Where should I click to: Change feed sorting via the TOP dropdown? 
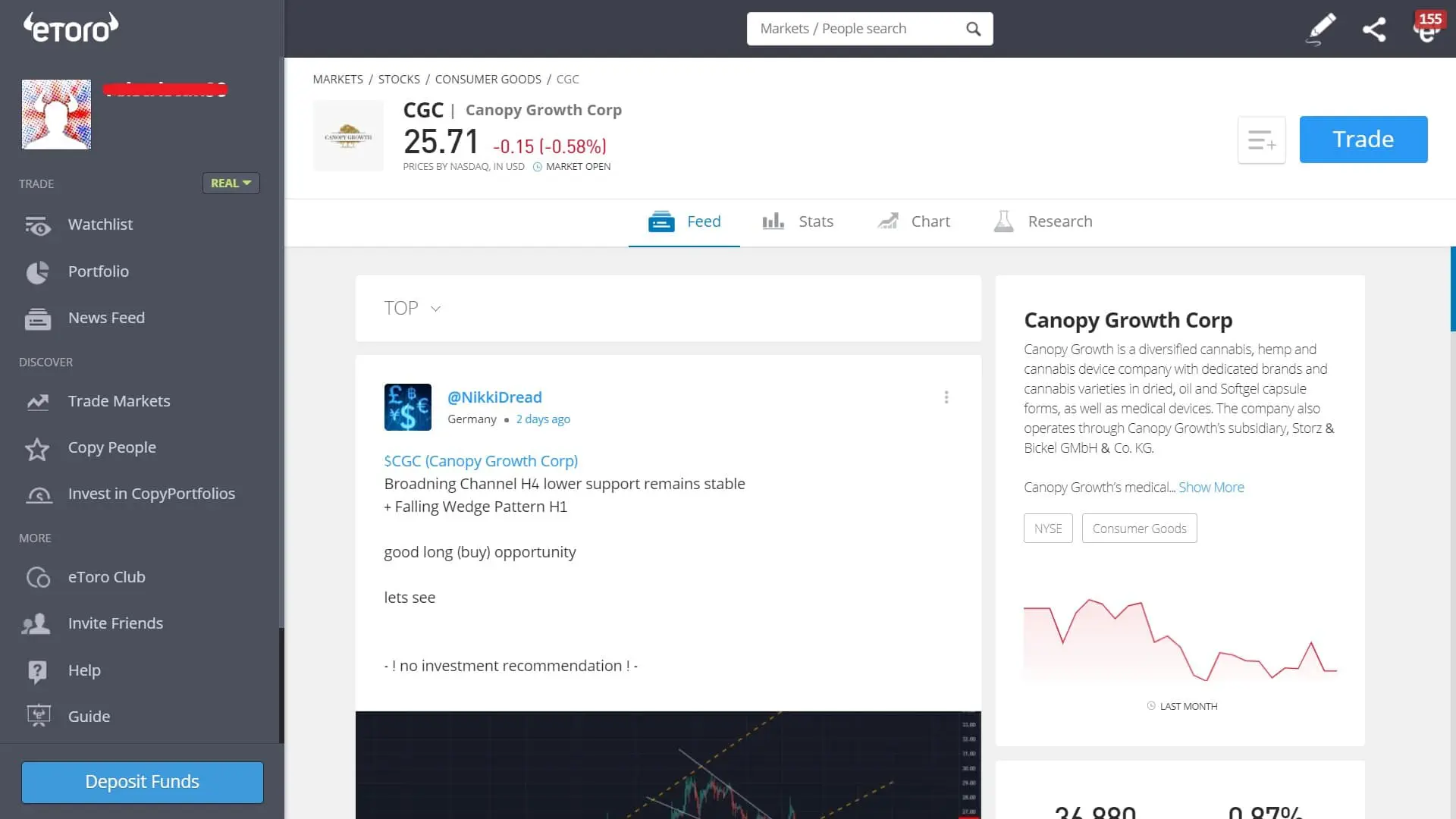click(413, 308)
